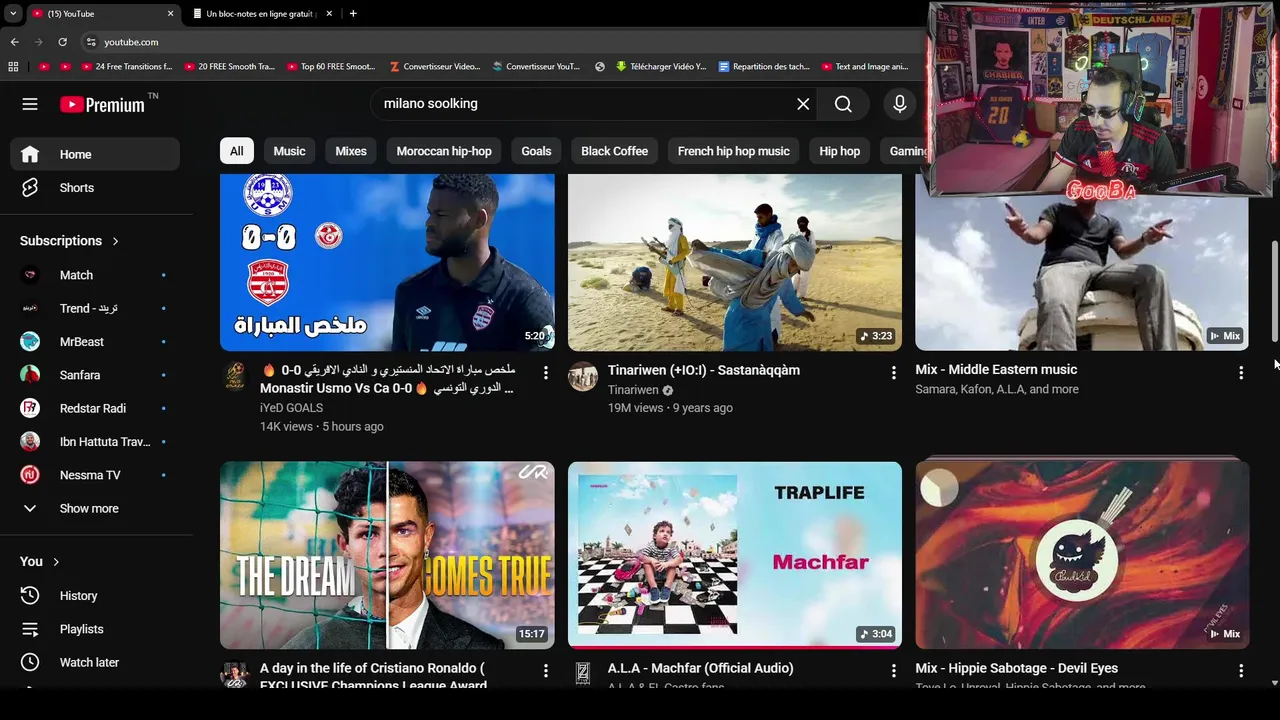The height and width of the screenshot is (720, 1280).
Task: Open the Ibn Hattuta Travel subscription
Action: pyautogui.click(x=95, y=442)
